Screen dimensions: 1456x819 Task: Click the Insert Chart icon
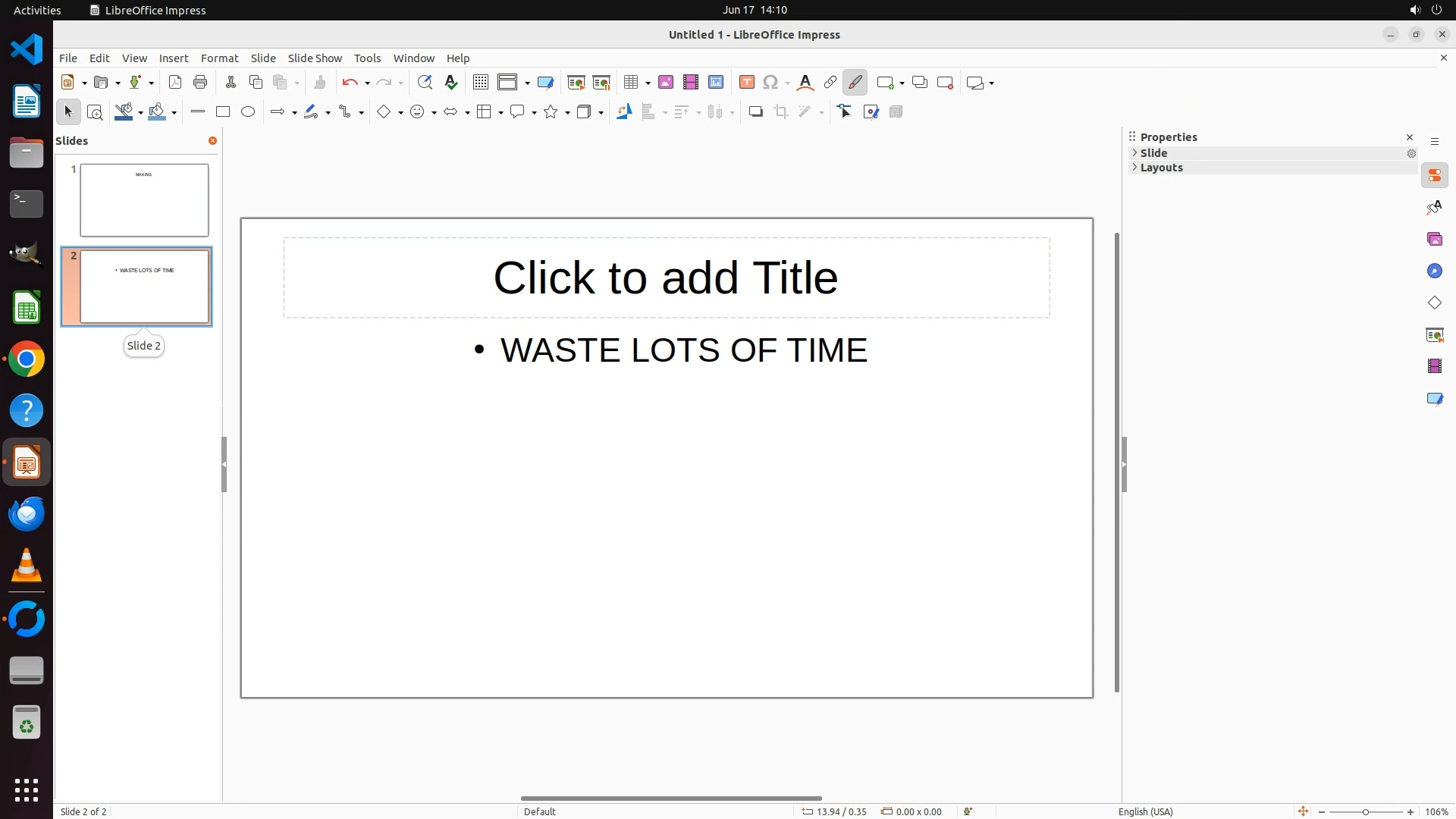tap(716, 83)
